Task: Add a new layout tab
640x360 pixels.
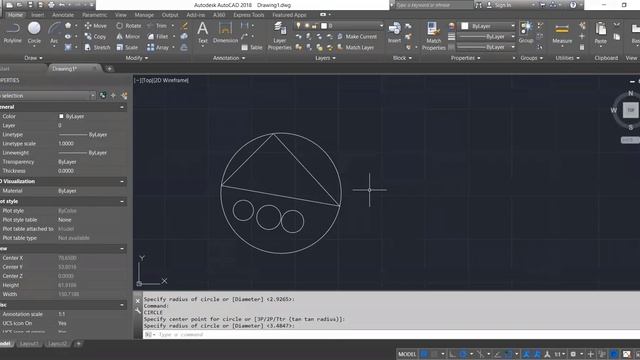Action: click(x=78, y=344)
